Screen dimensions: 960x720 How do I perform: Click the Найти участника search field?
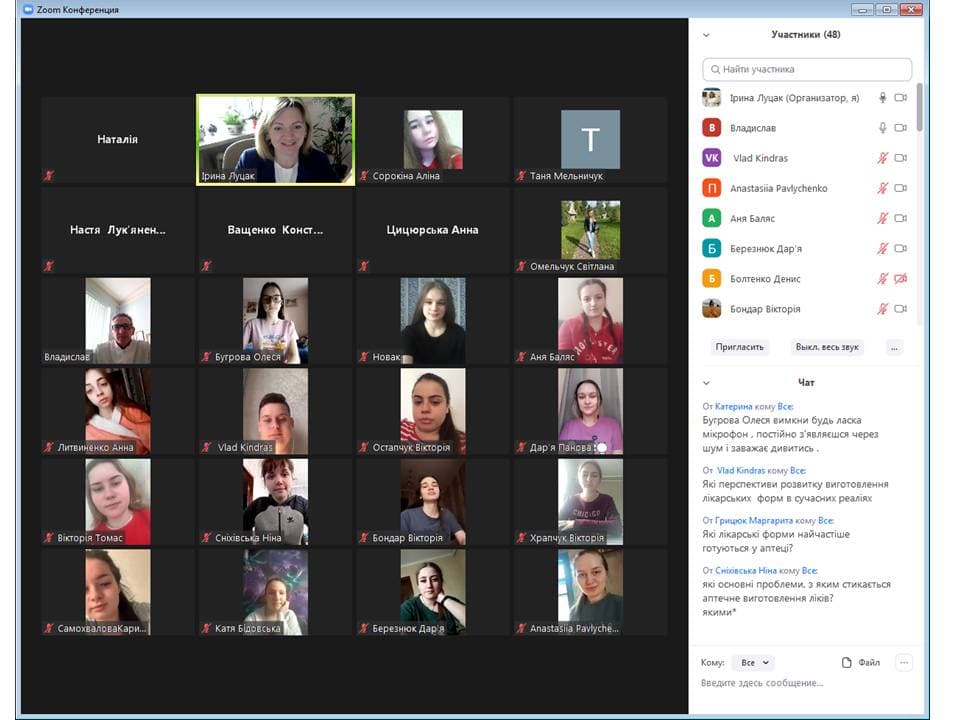[807, 69]
